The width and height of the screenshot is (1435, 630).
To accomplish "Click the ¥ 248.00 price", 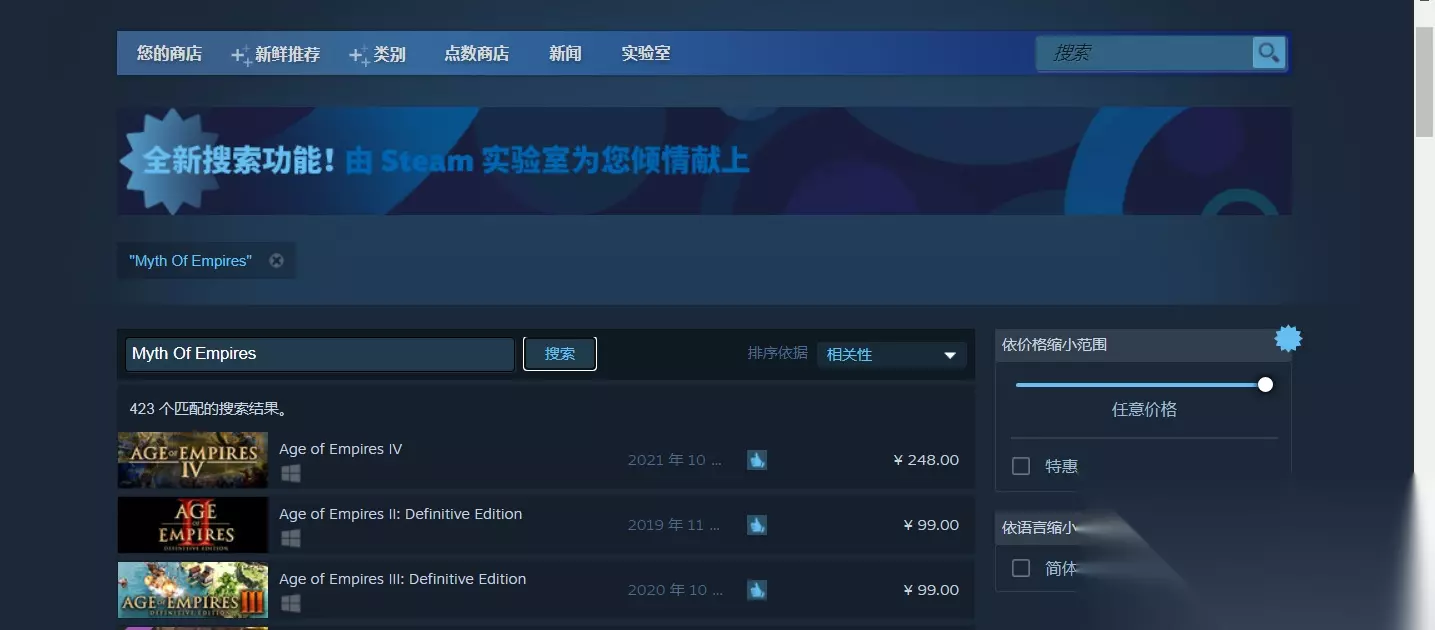I will tap(926, 460).
